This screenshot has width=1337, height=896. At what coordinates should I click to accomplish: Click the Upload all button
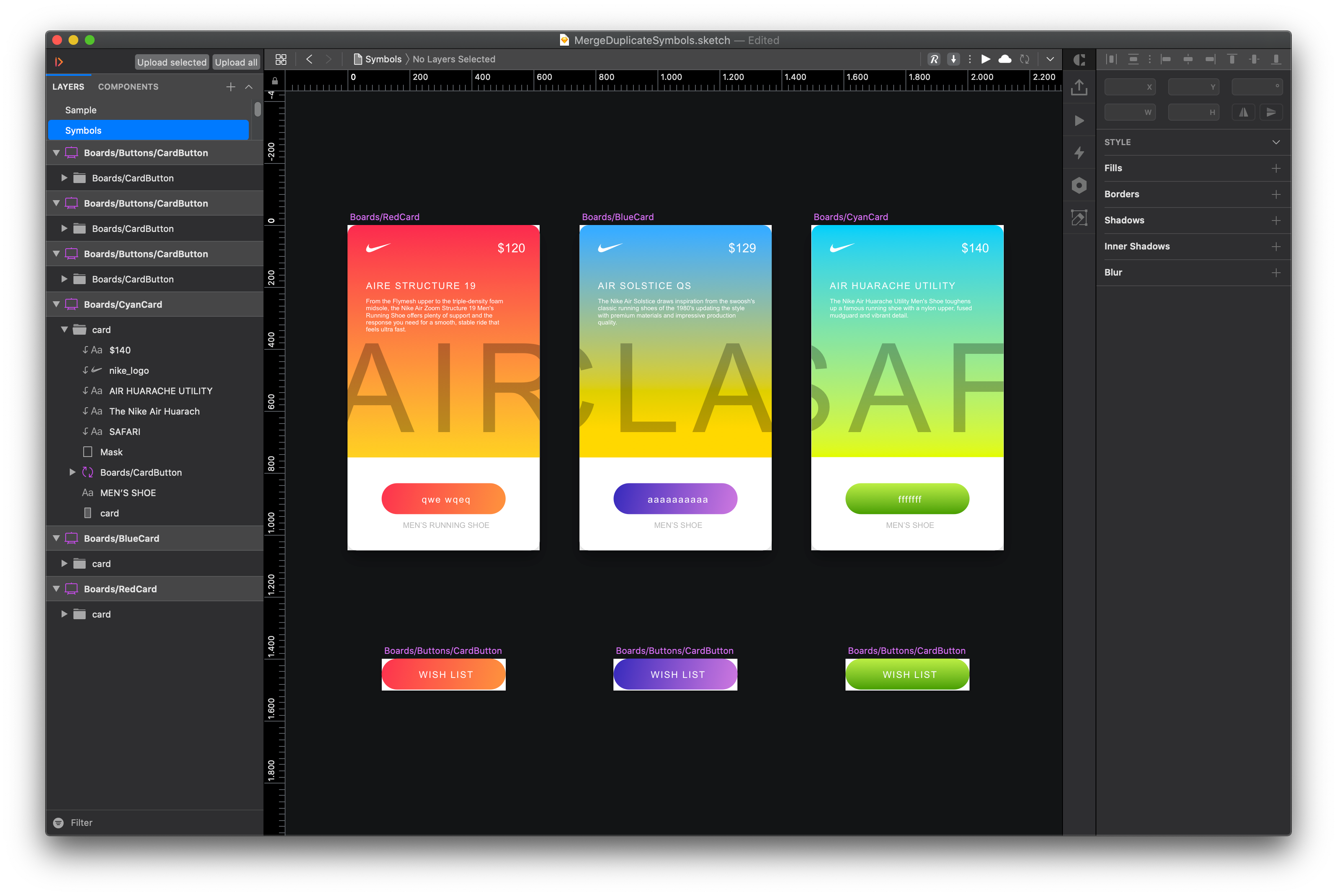[x=236, y=62]
